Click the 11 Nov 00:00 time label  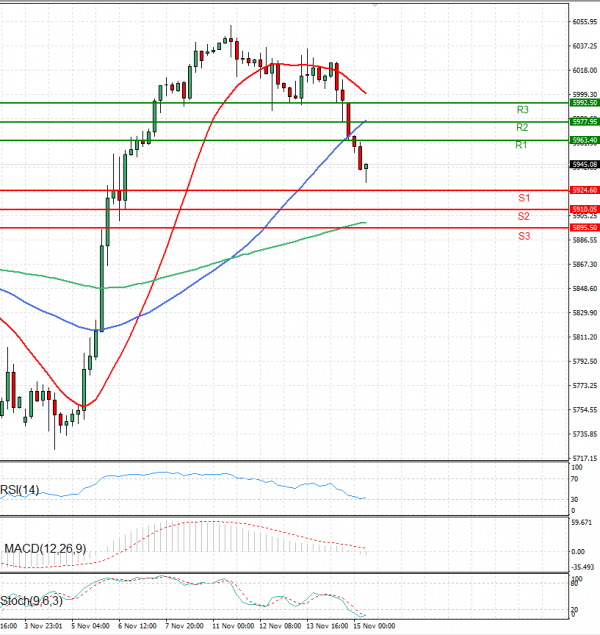233,626
